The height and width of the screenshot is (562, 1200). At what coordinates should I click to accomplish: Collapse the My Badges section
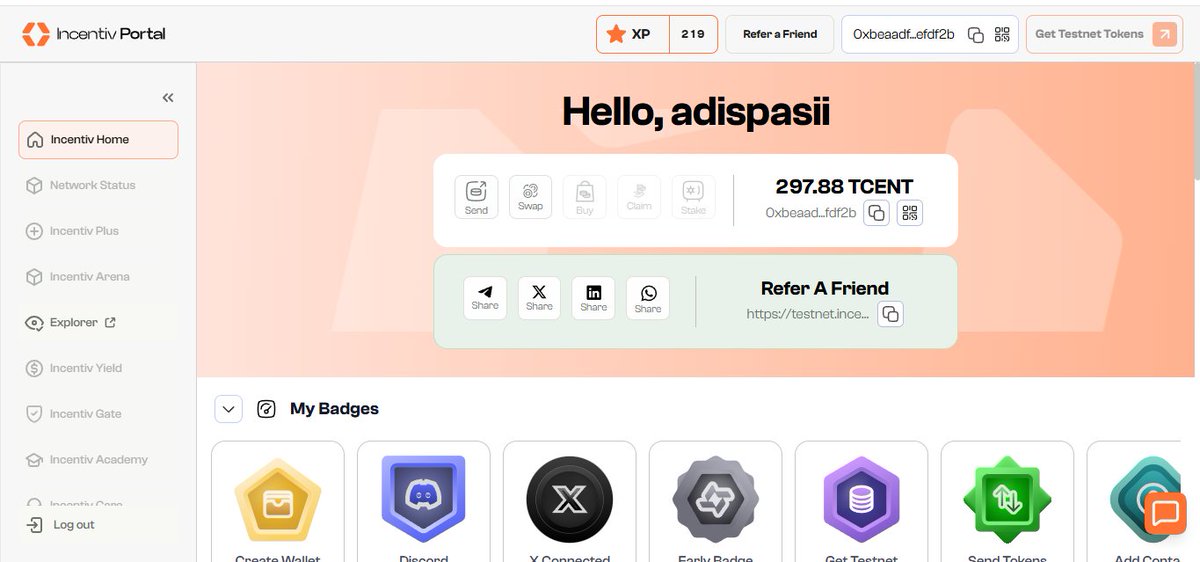coord(228,409)
